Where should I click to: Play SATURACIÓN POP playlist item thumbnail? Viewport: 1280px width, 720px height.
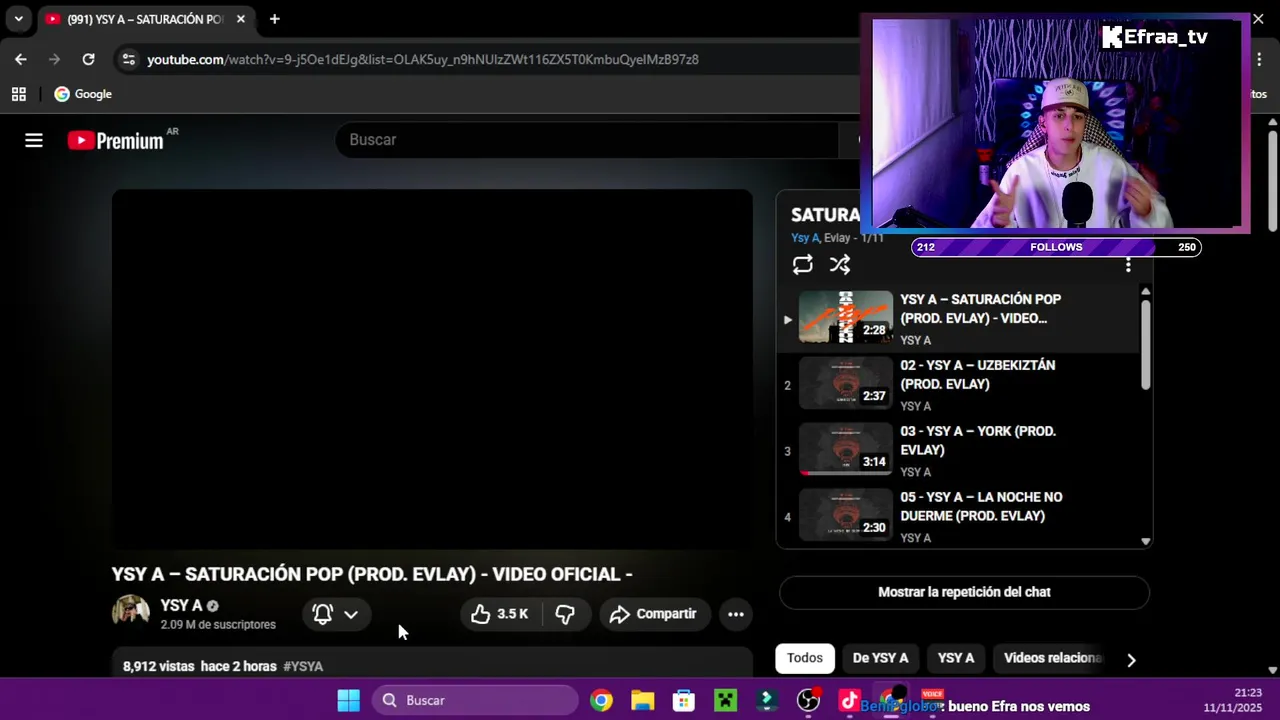[x=845, y=318]
